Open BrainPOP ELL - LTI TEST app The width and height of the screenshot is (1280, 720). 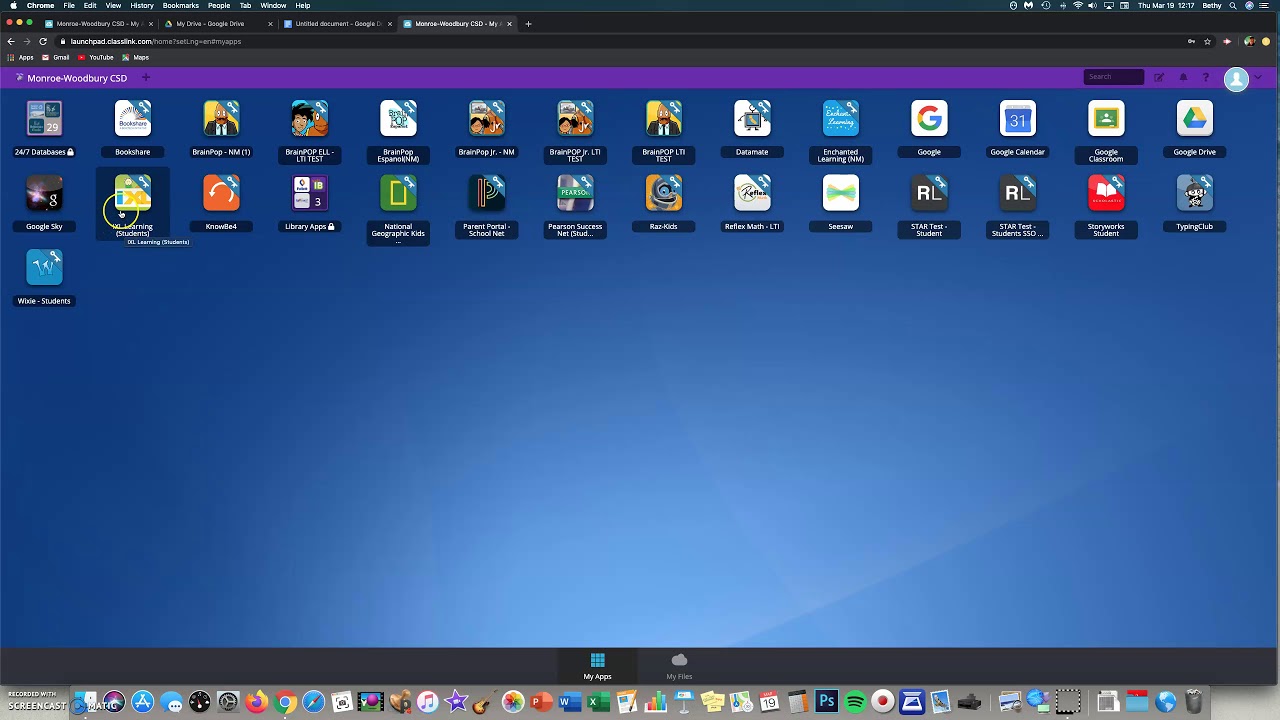309,119
